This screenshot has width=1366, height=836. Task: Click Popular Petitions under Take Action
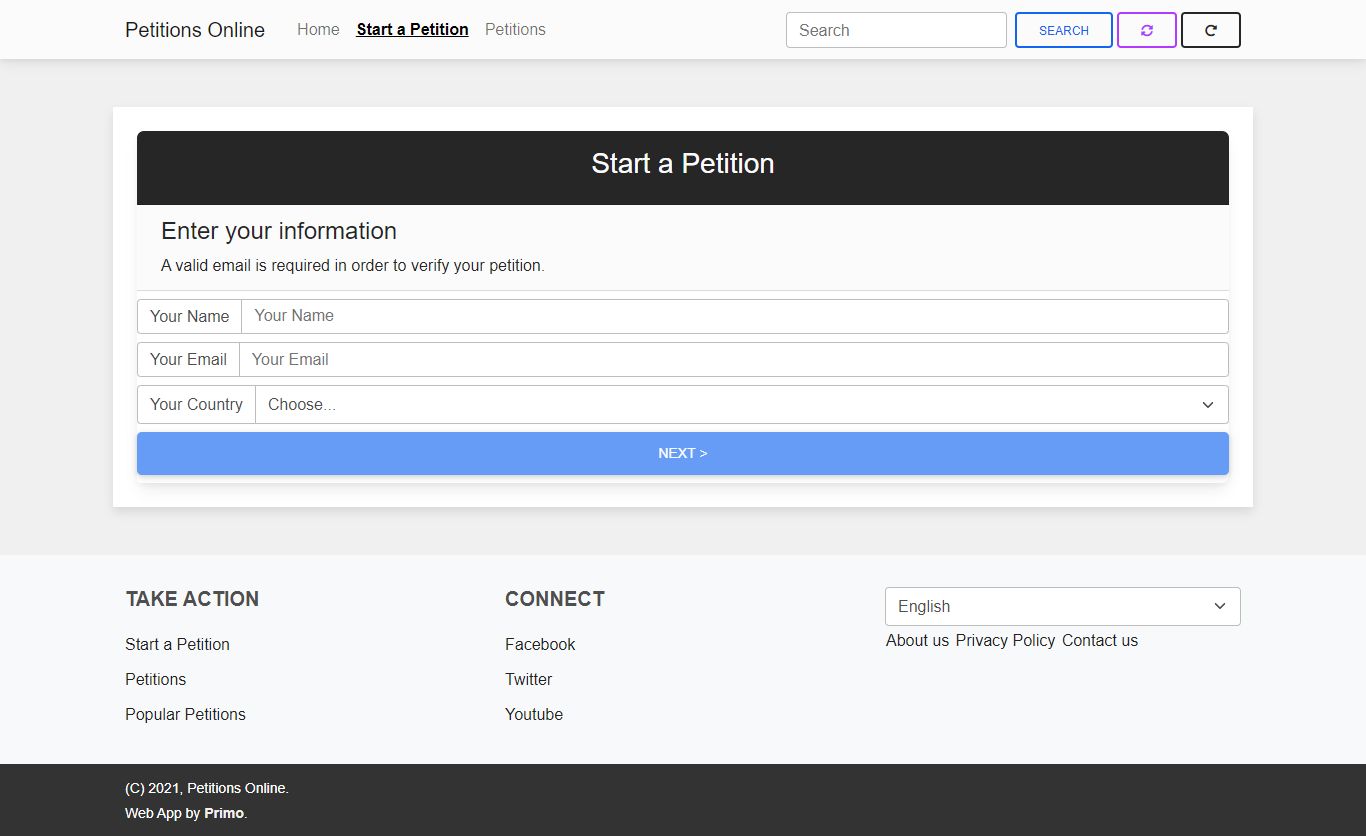185,715
